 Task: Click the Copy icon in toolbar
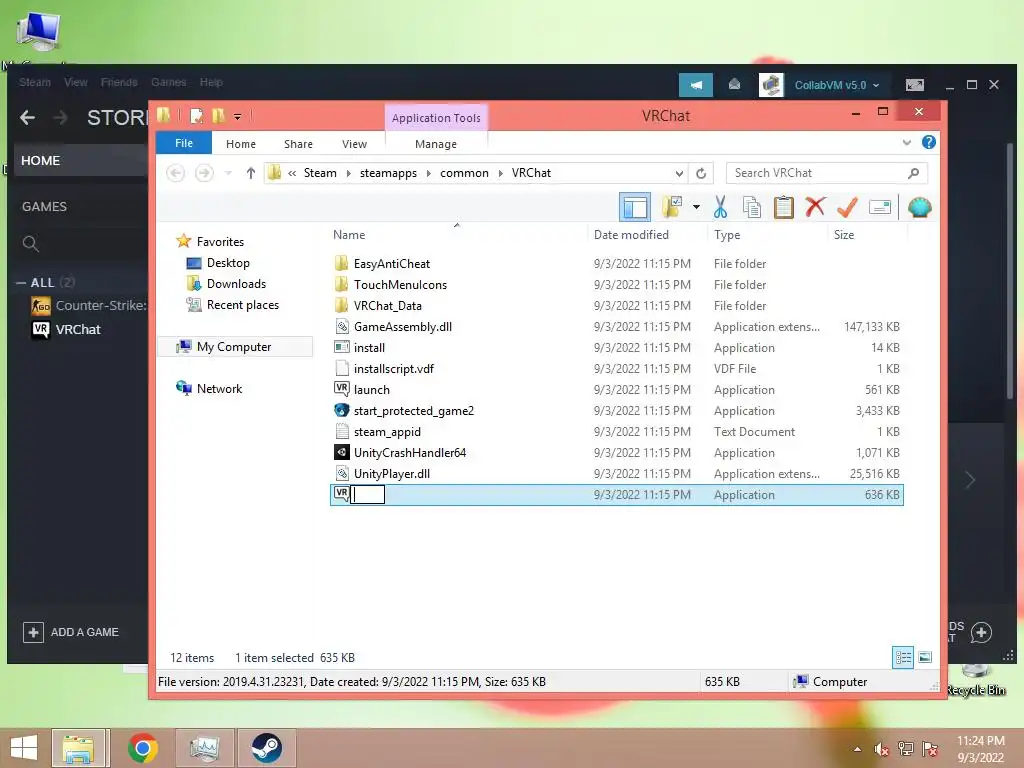pos(752,207)
